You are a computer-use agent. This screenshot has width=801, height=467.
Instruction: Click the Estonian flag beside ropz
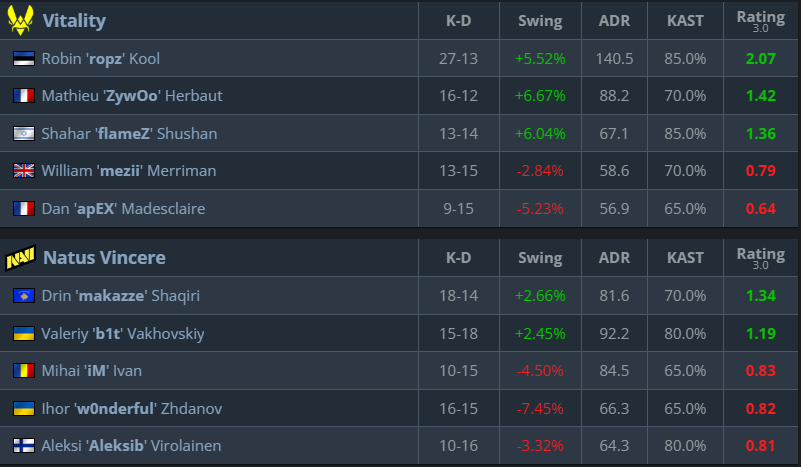(x=23, y=59)
